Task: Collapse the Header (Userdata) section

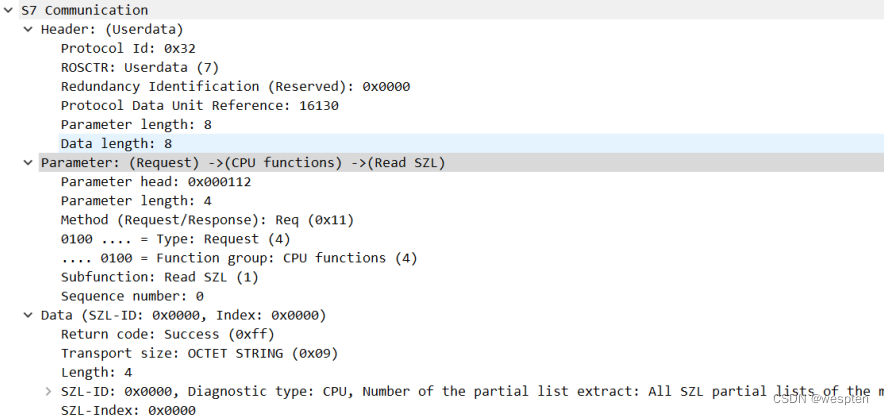Action: tap(28, 29)
